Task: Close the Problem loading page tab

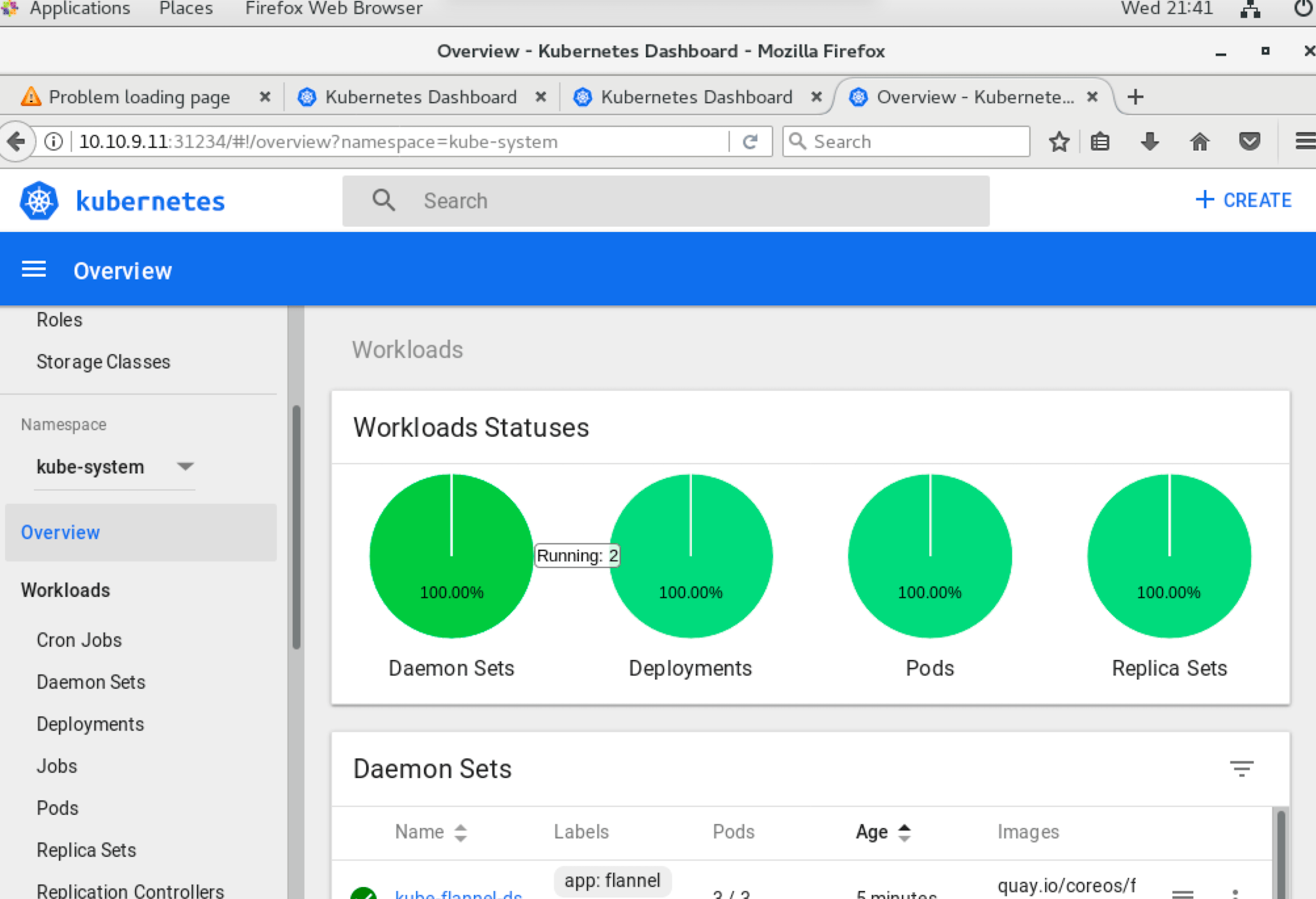Action: coord(265,97)
